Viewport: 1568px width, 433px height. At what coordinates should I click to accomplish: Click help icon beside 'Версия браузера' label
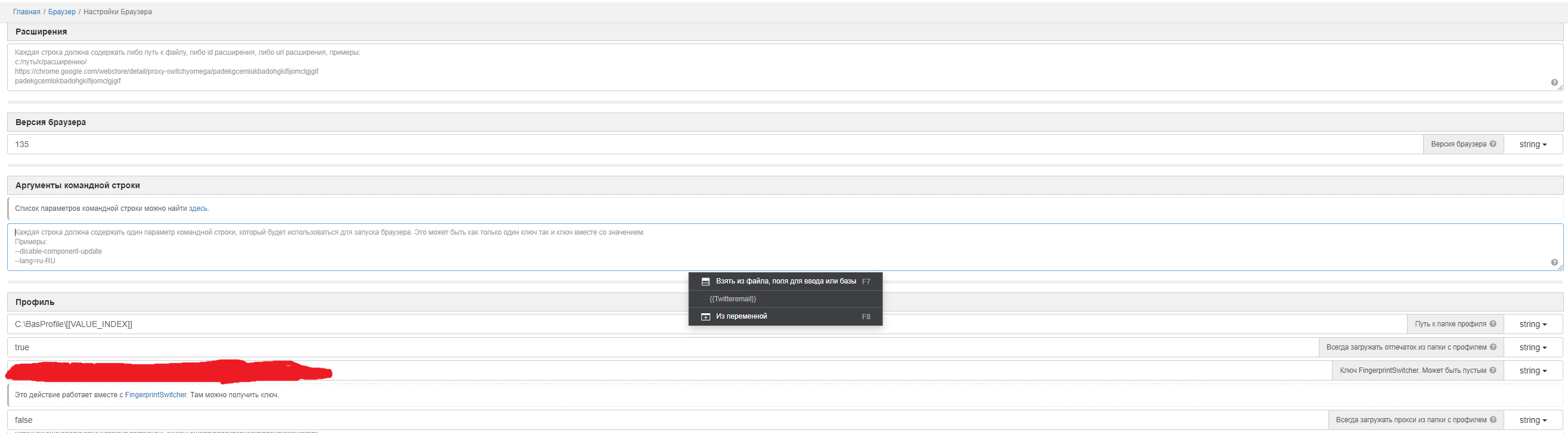pos(1492,144)
